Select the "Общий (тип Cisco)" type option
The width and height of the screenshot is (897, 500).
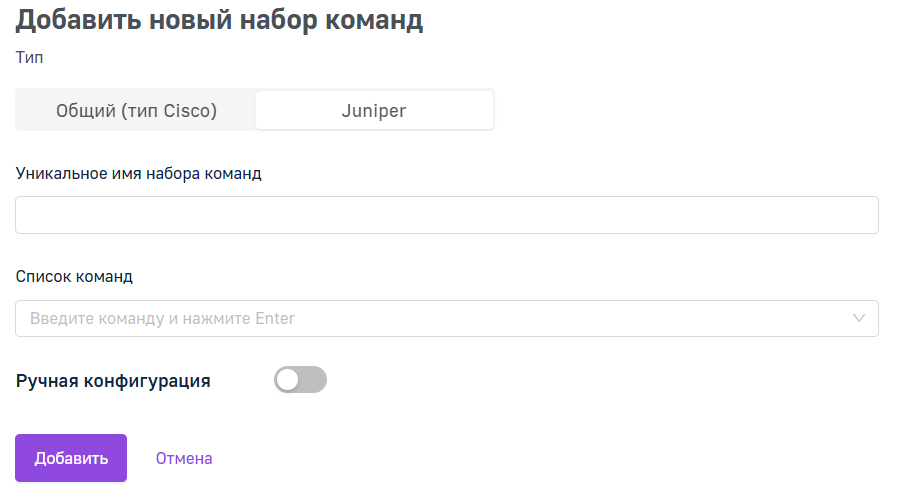click(x=136, y=110)
